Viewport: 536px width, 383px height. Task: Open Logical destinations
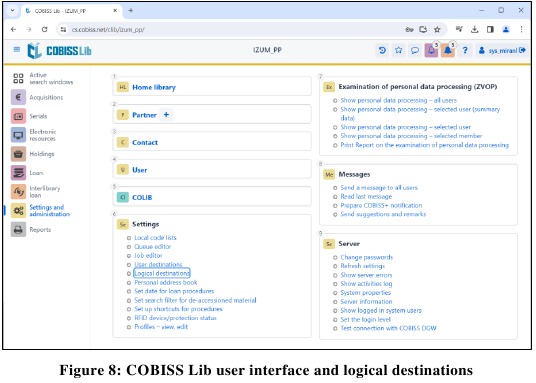162,273
